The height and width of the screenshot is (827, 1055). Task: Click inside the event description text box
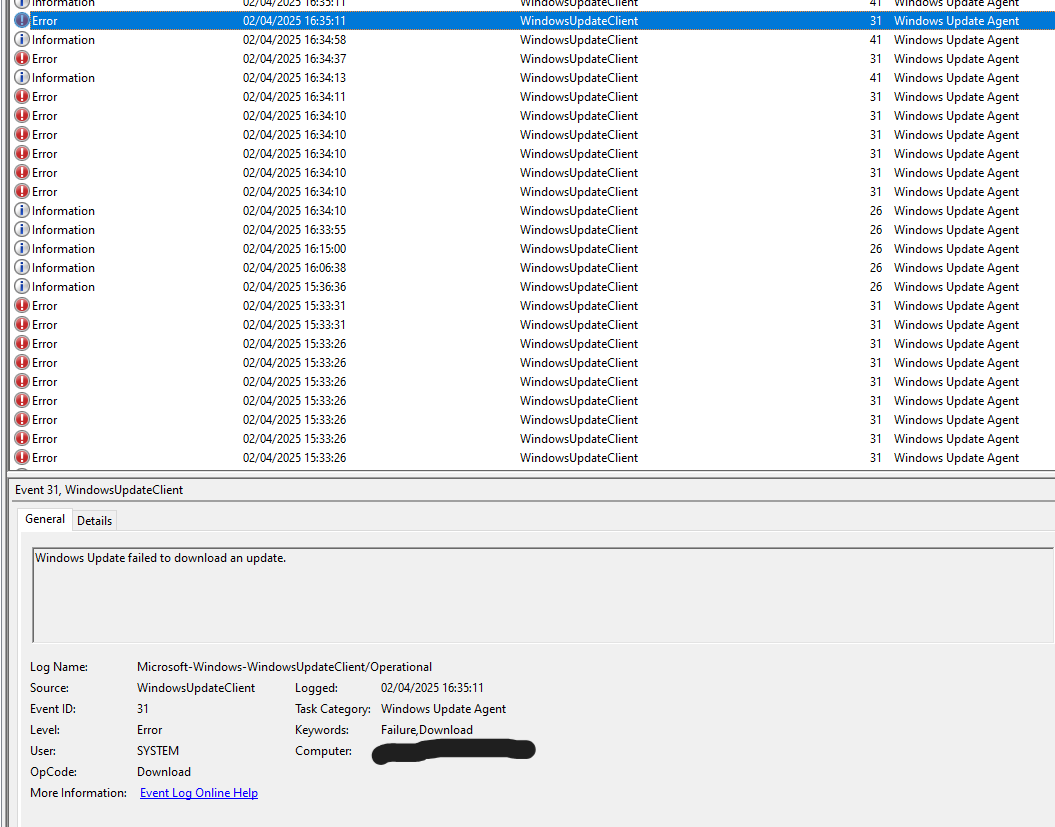pyautogui.click(x=542, y=595)
